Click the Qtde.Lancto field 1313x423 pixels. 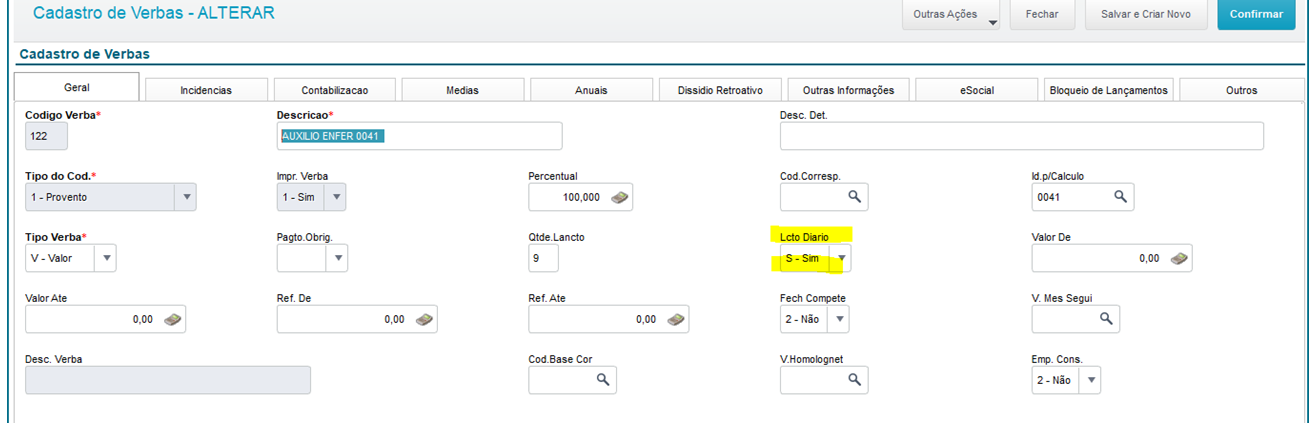click(x=543, y=258)
